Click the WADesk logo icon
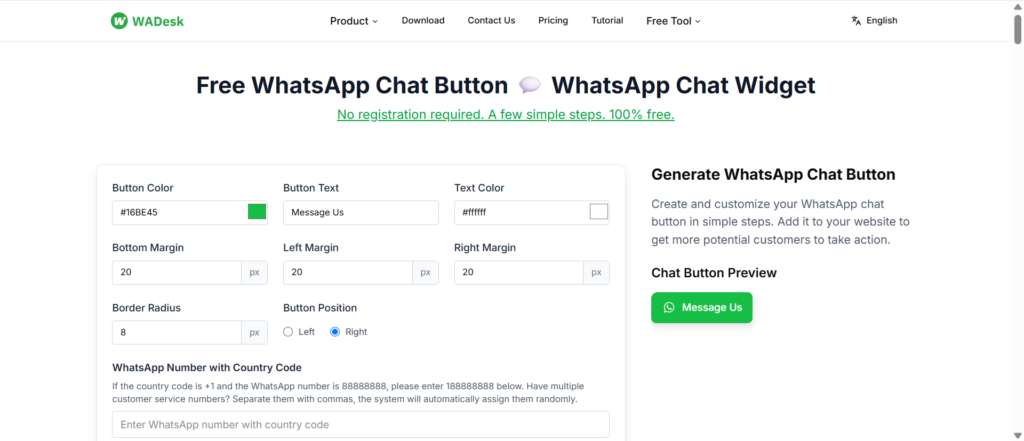Image resolution: width=1024 pixels, height=441 pixels. [x=119, y=20]
